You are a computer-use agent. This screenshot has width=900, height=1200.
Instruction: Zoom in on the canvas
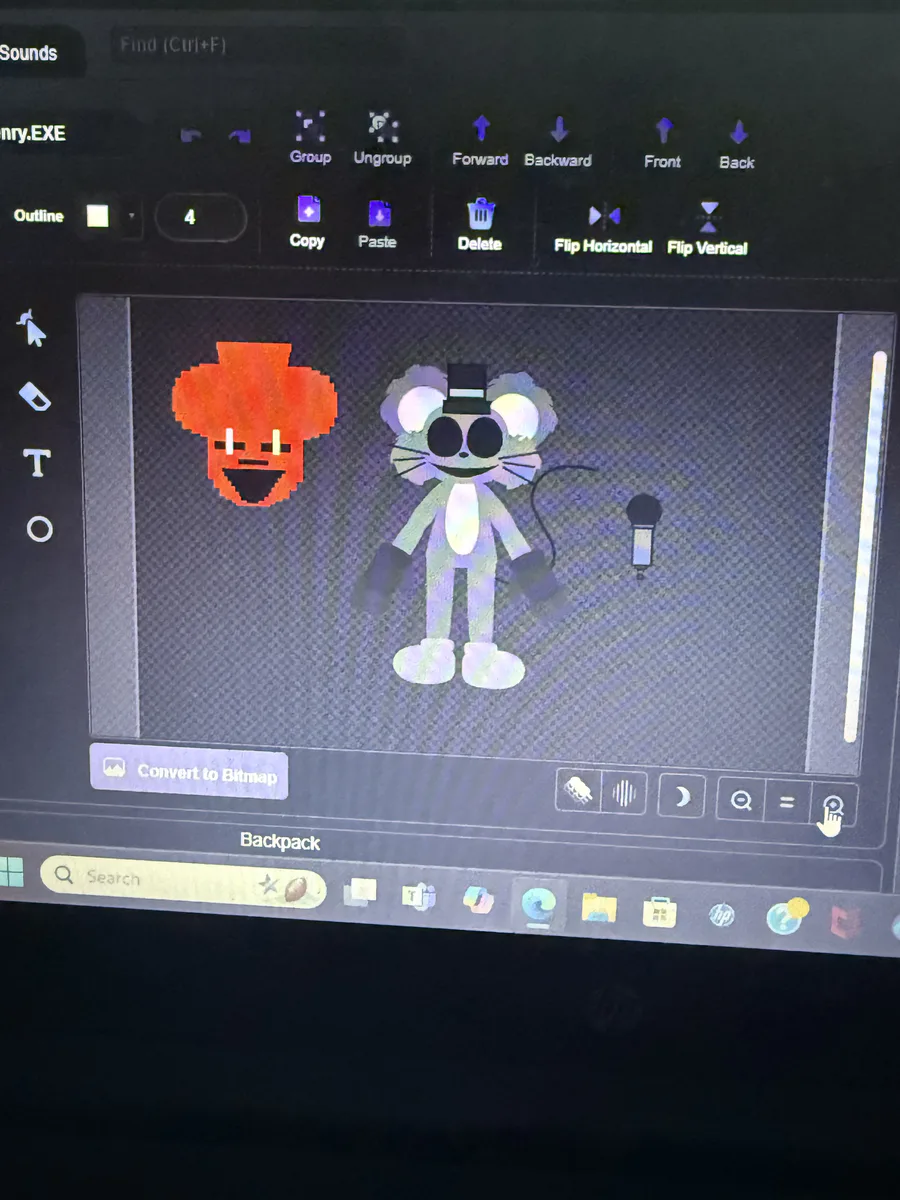(833, 803)
